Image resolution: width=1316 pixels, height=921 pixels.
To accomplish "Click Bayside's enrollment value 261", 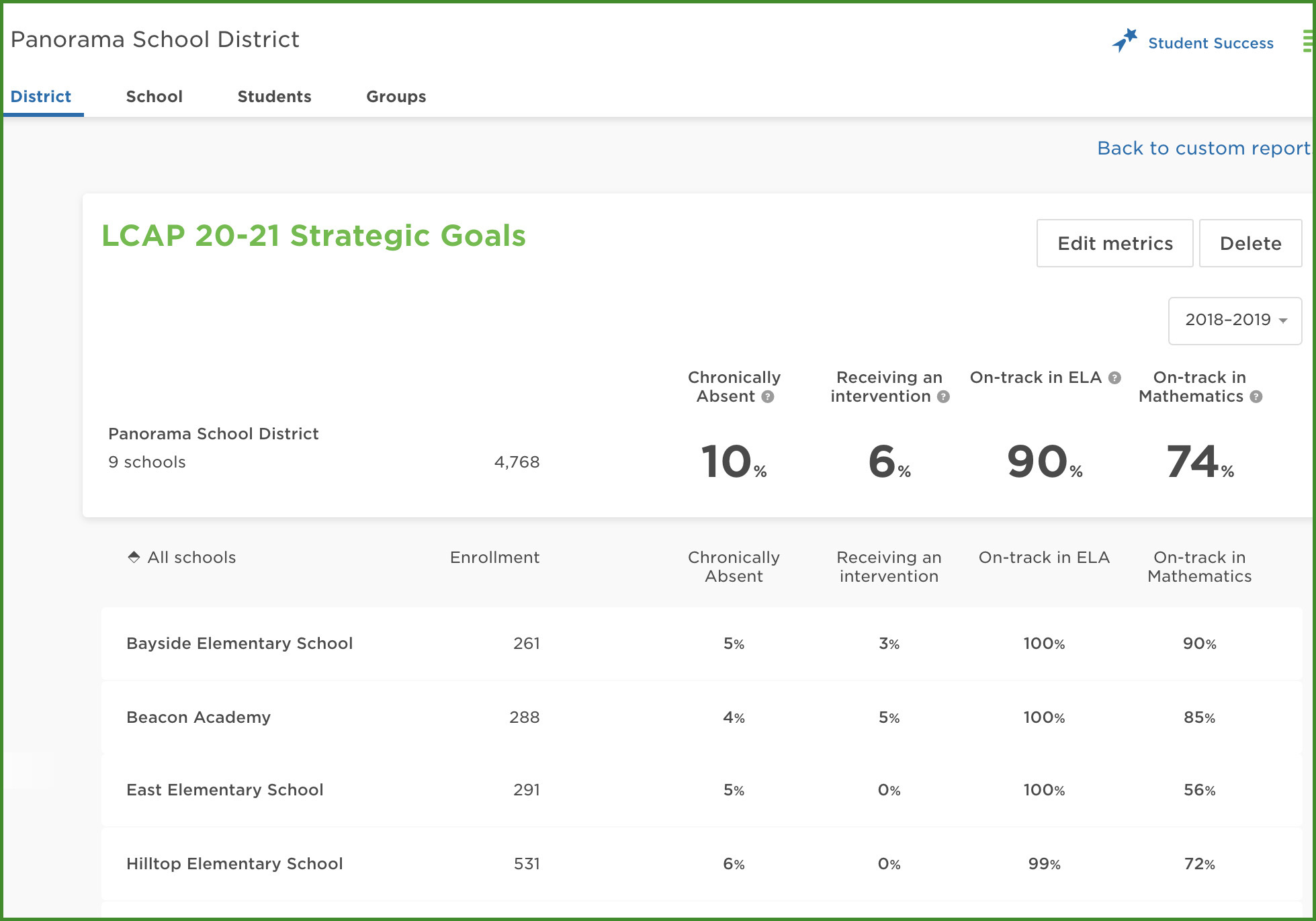I will click(x=527, y=643).
